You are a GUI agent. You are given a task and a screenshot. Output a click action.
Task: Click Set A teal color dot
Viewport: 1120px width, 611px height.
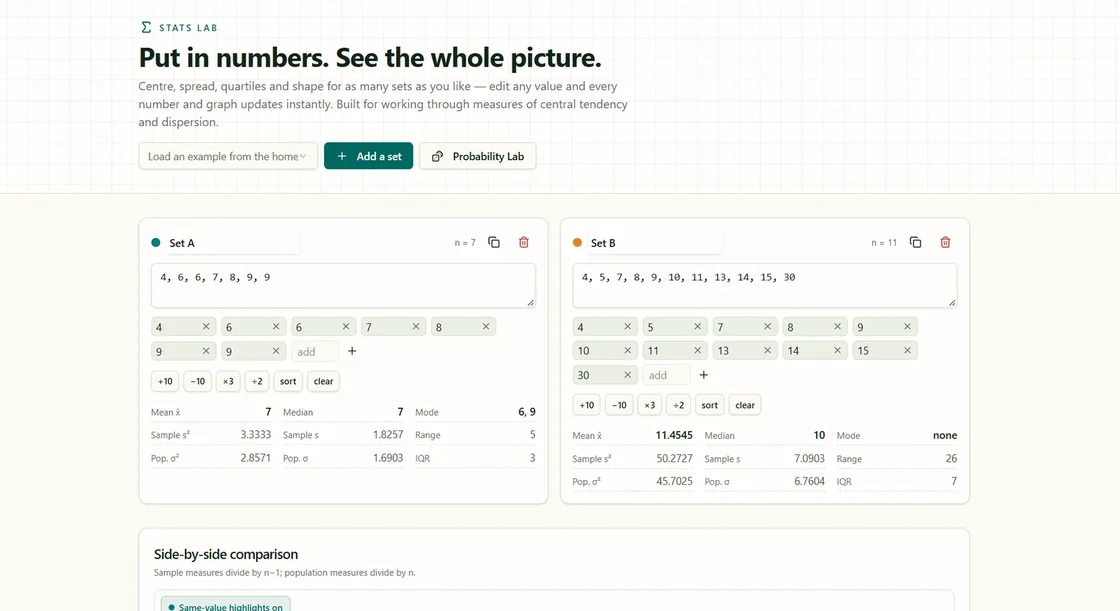click(x=156, y=242)
